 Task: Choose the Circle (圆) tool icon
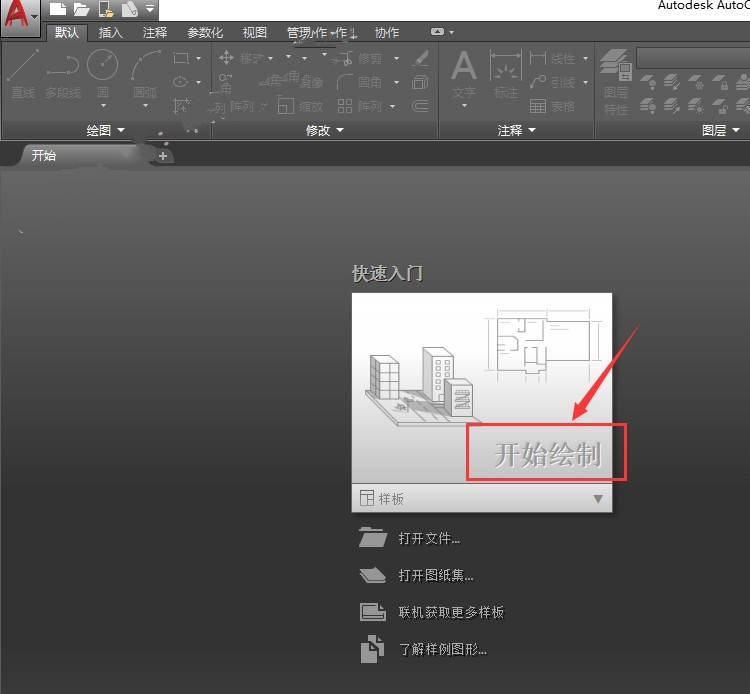[102, 66]
